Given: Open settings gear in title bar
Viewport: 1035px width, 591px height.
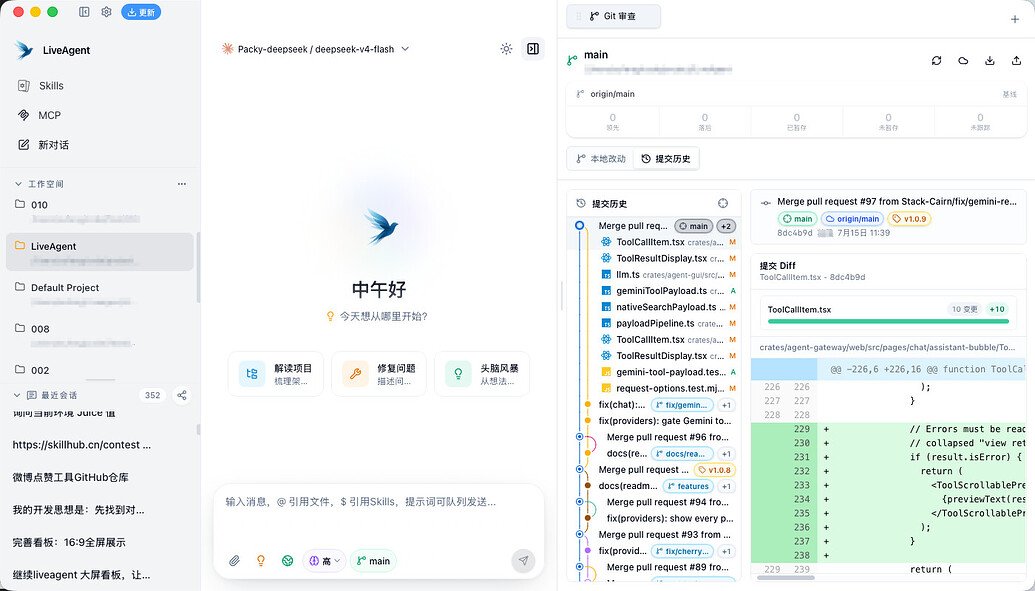Looking at the screenshot, I should pyautogui.click(x=106, y=12).
